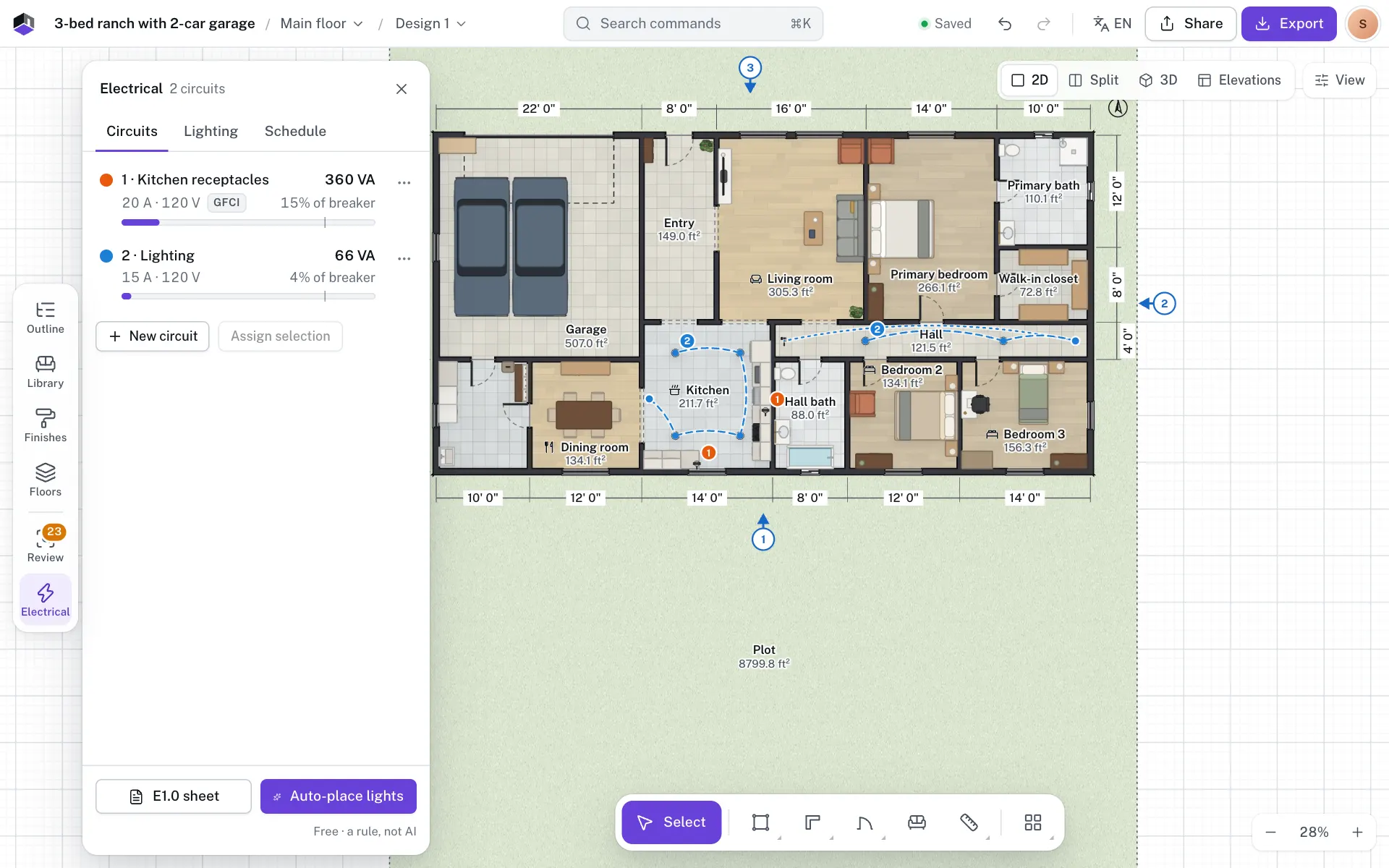Click the redo arrow in top bar
The height and width of the screenshot is (868, 1389).
pyautogui.click(x=1043, y=24)
